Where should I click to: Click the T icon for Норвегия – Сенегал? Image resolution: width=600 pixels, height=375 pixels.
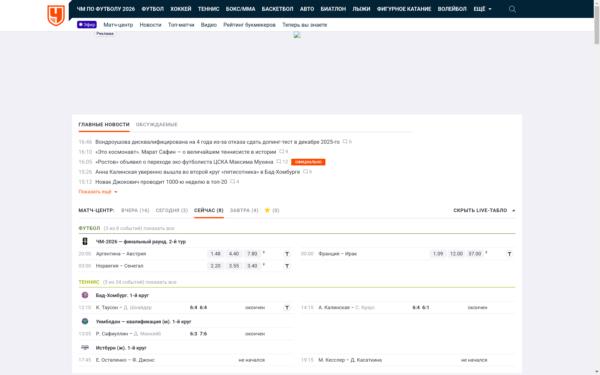tap(287, 266)
